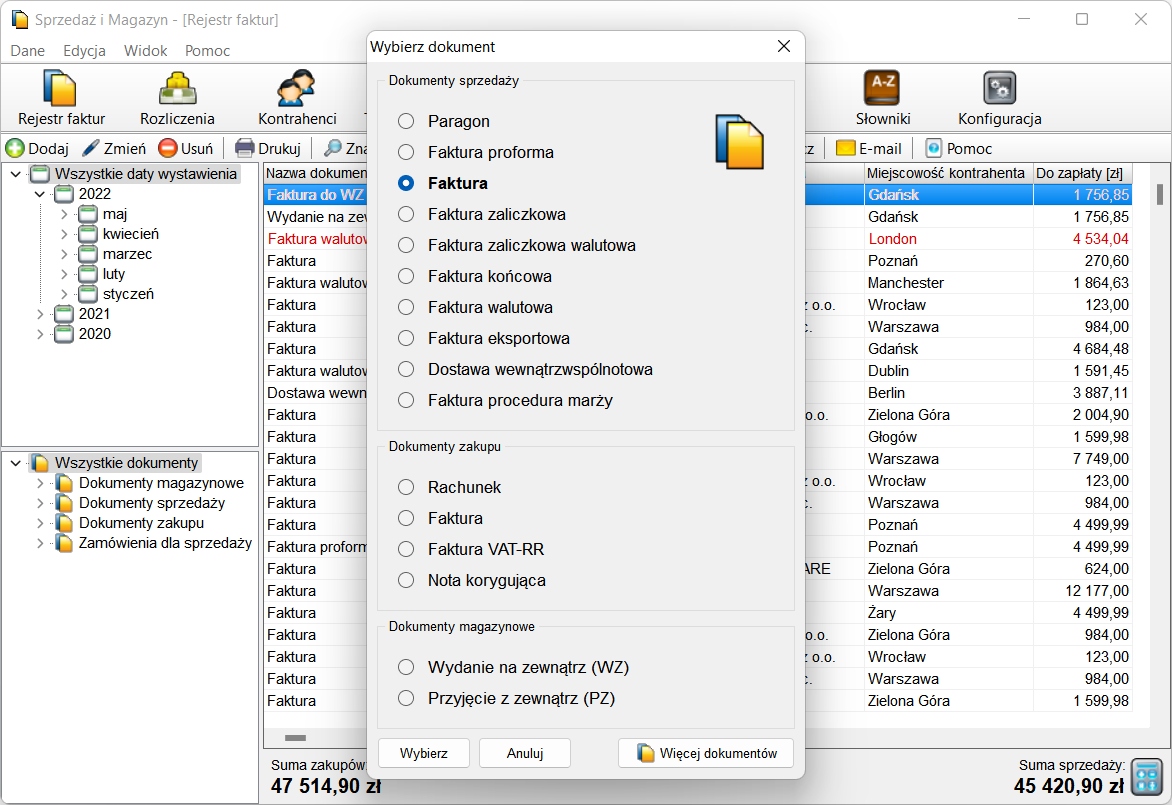1172x805 pixels.
Task: Click the Więcej dokumentów button
Action: pyautogui.click(x=705, y=753)
